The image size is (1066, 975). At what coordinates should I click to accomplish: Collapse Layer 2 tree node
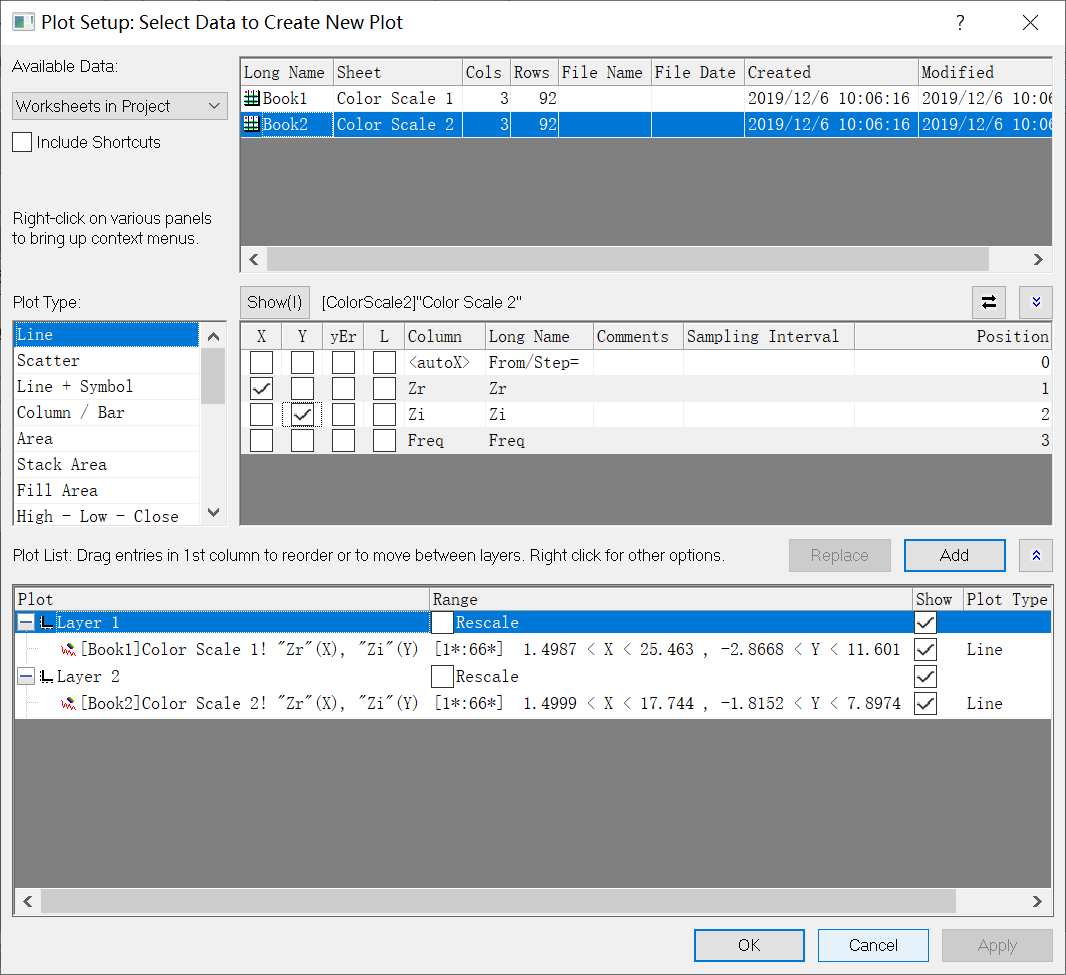26,677
